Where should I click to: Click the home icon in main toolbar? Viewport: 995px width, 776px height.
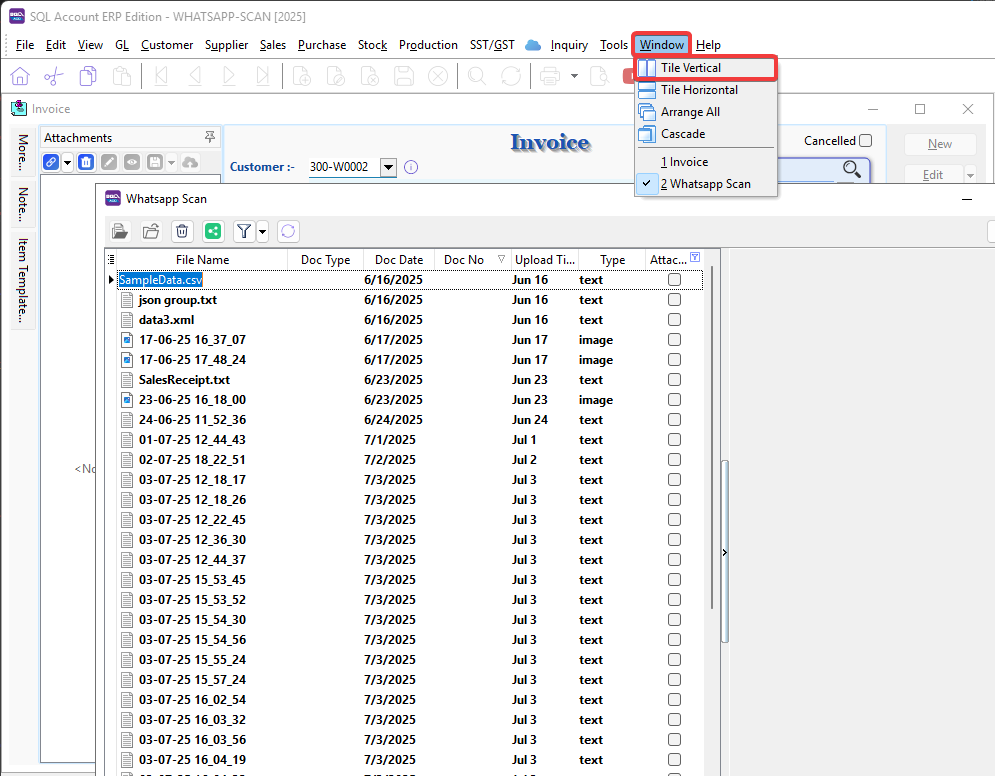tap(20, 76)
